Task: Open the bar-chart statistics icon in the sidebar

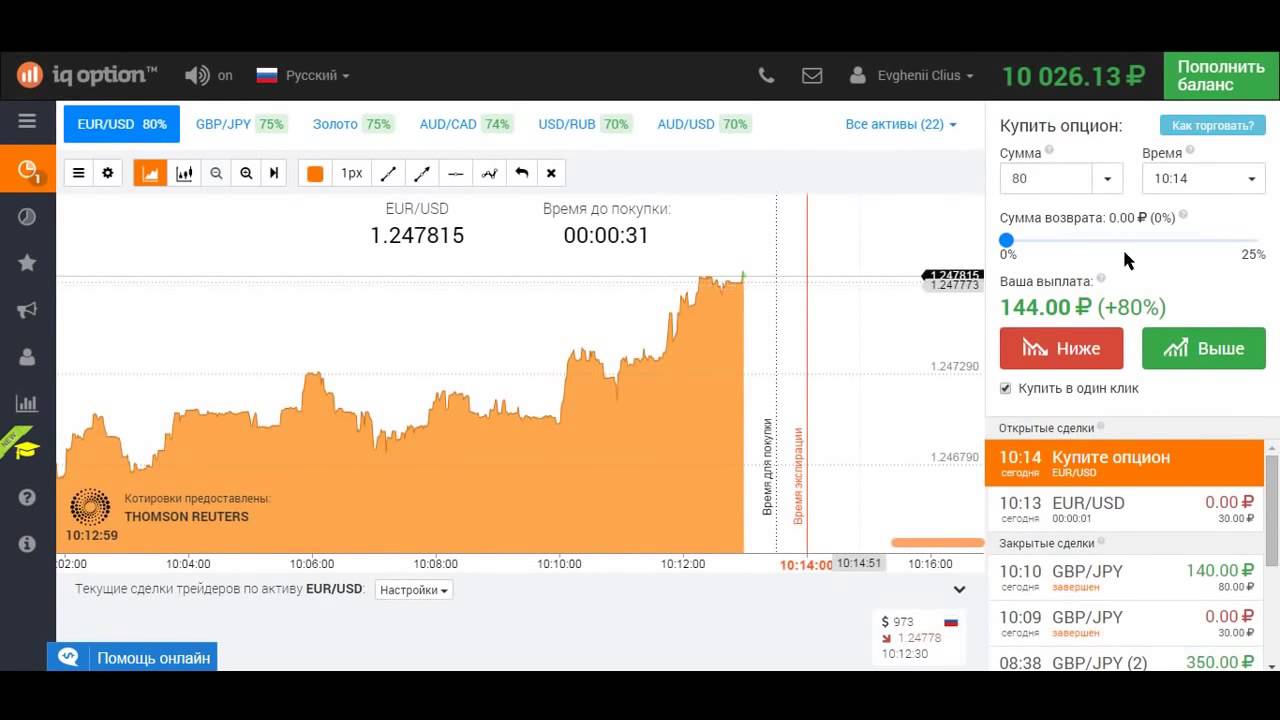Action: point(27,404)
